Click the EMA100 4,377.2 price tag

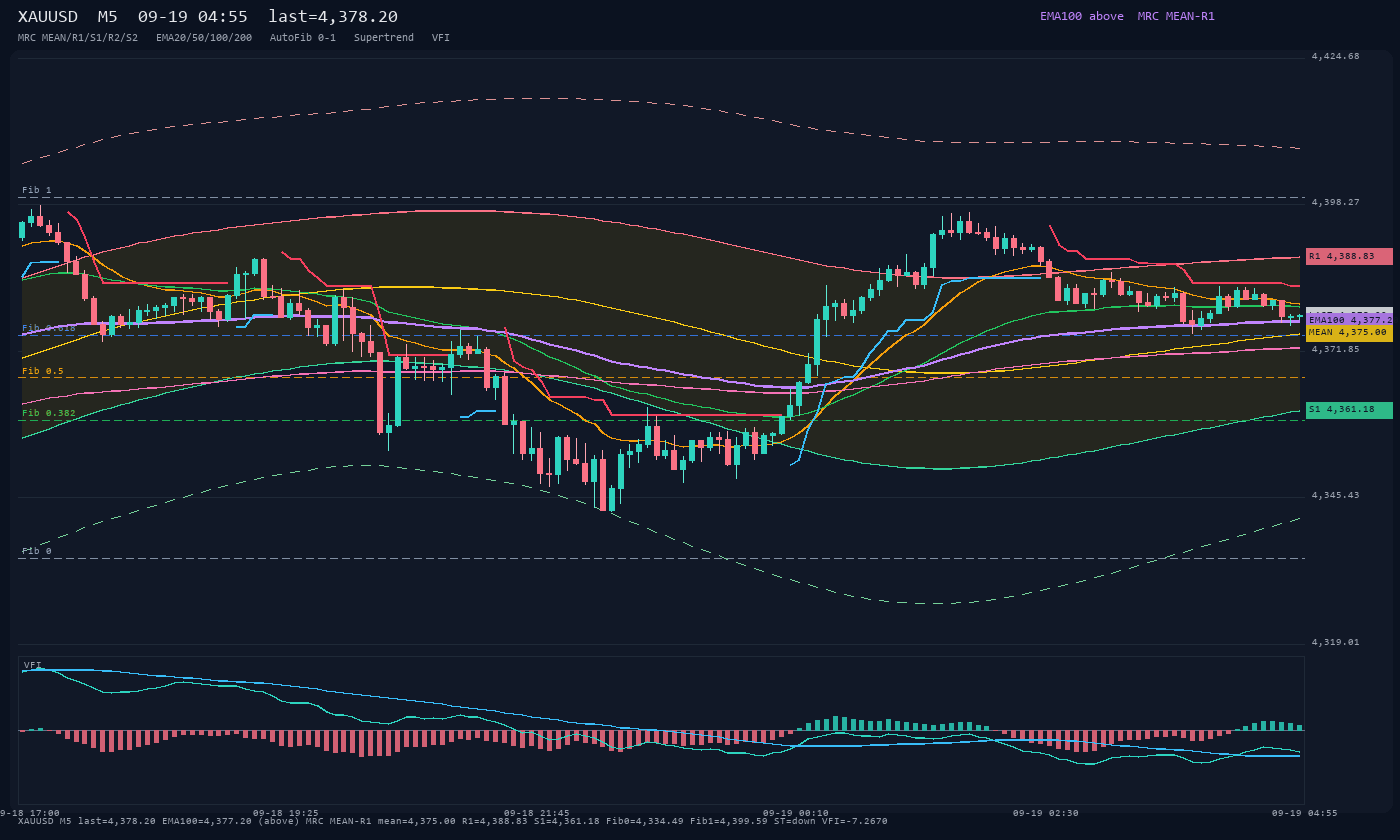[x=1349, y=319]
